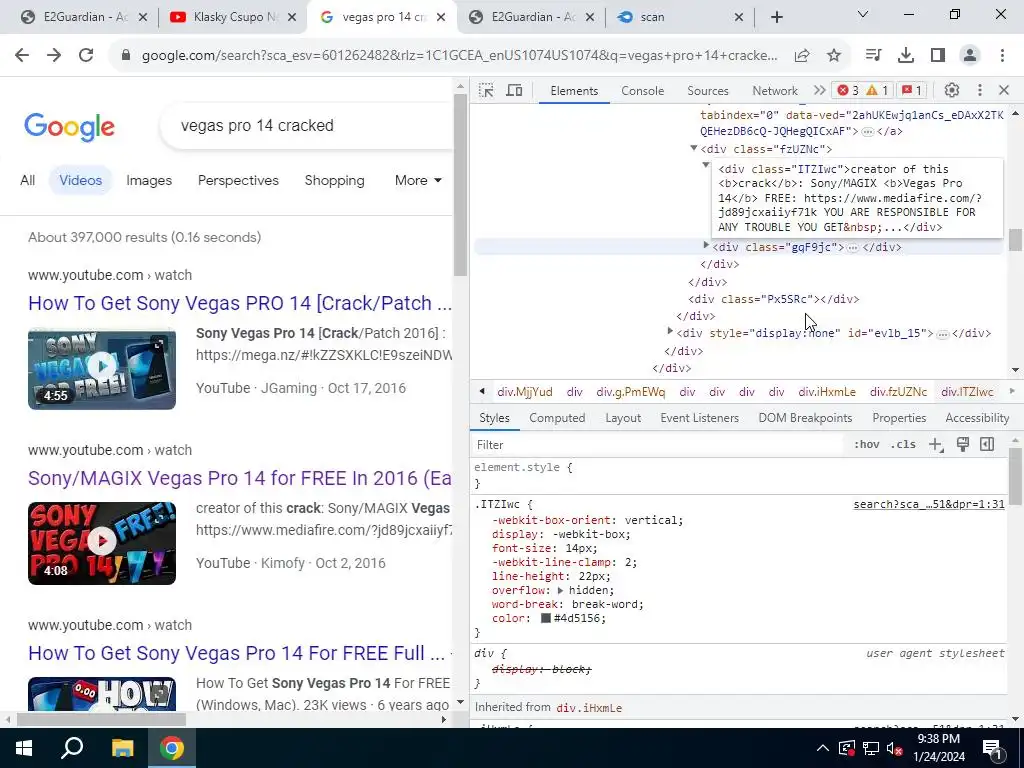Select div.g.PmEWq in breadcrumb trail
Screen dimensions: 1024x768
(x=630, y=392)
